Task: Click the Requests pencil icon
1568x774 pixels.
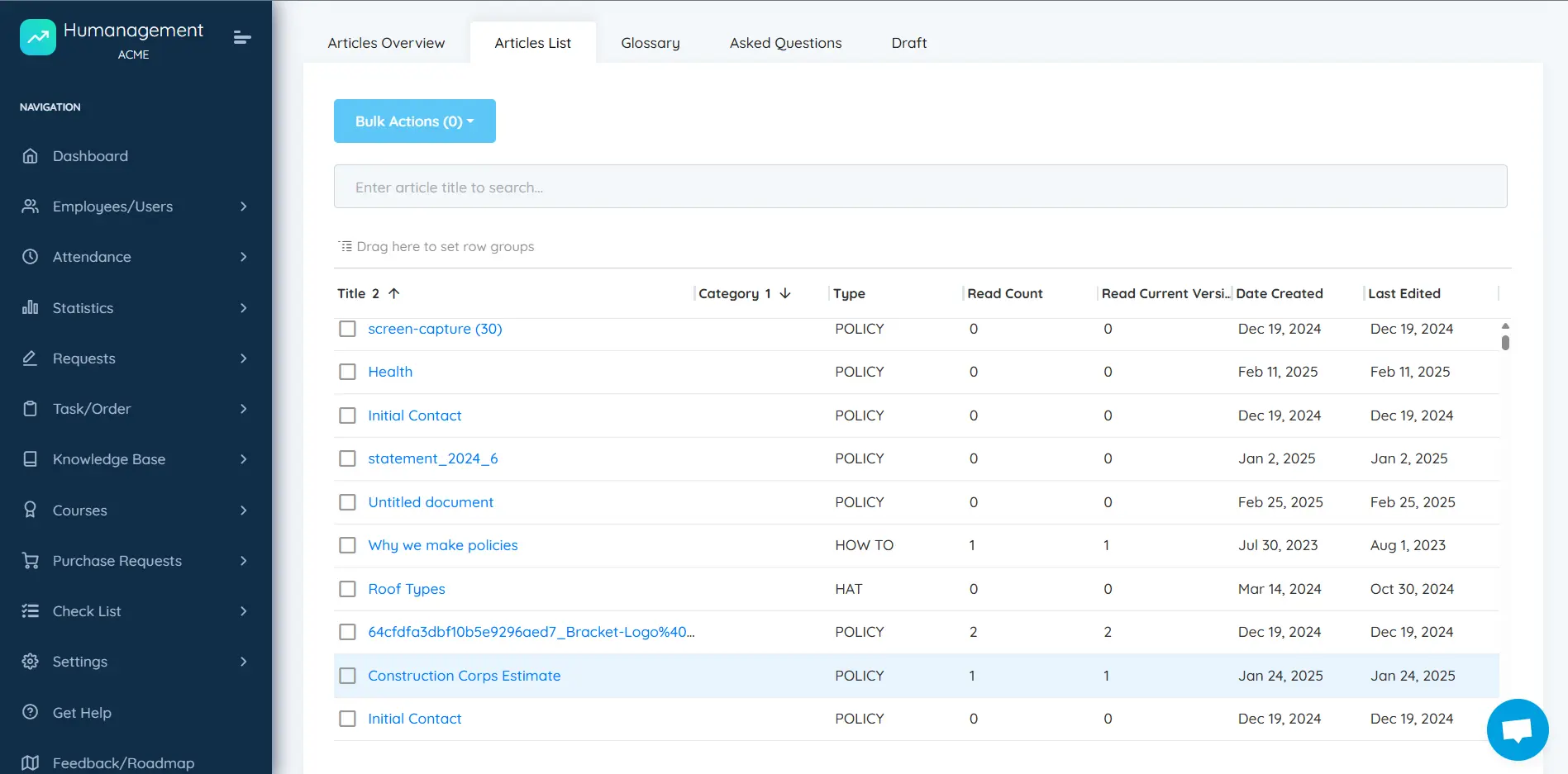Action: pyautogui.click(x=31, y=358)
